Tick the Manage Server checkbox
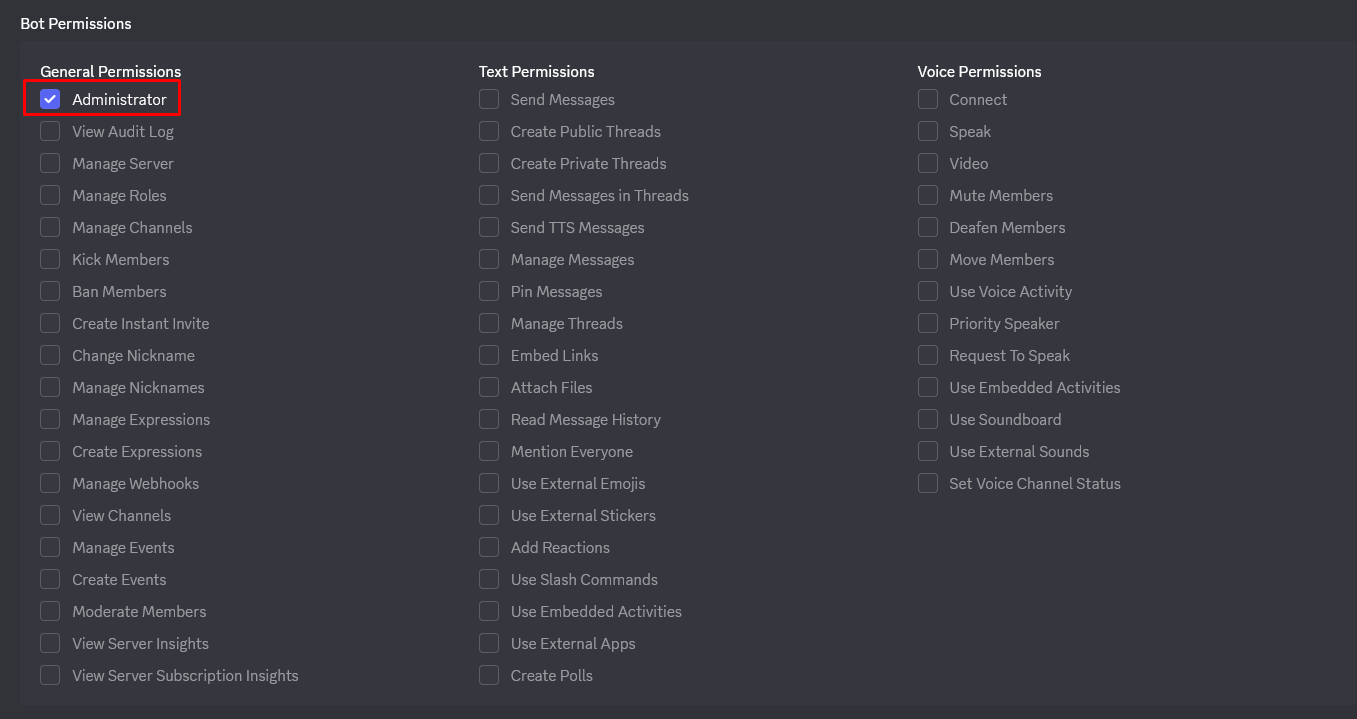1357x719 pixels. click(x=50, y=164)
